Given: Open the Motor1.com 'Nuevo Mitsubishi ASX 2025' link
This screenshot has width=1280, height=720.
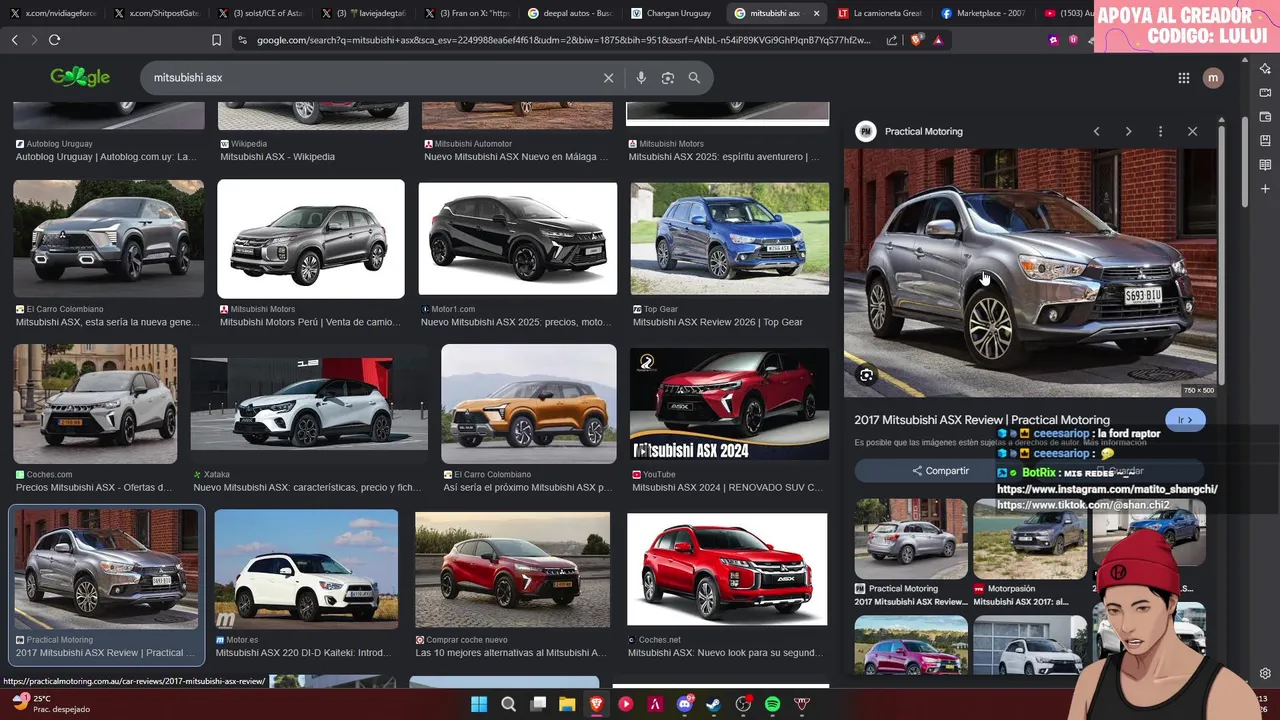Looking at the screenshot, I should pyautogui.click(x=516, y=322).
